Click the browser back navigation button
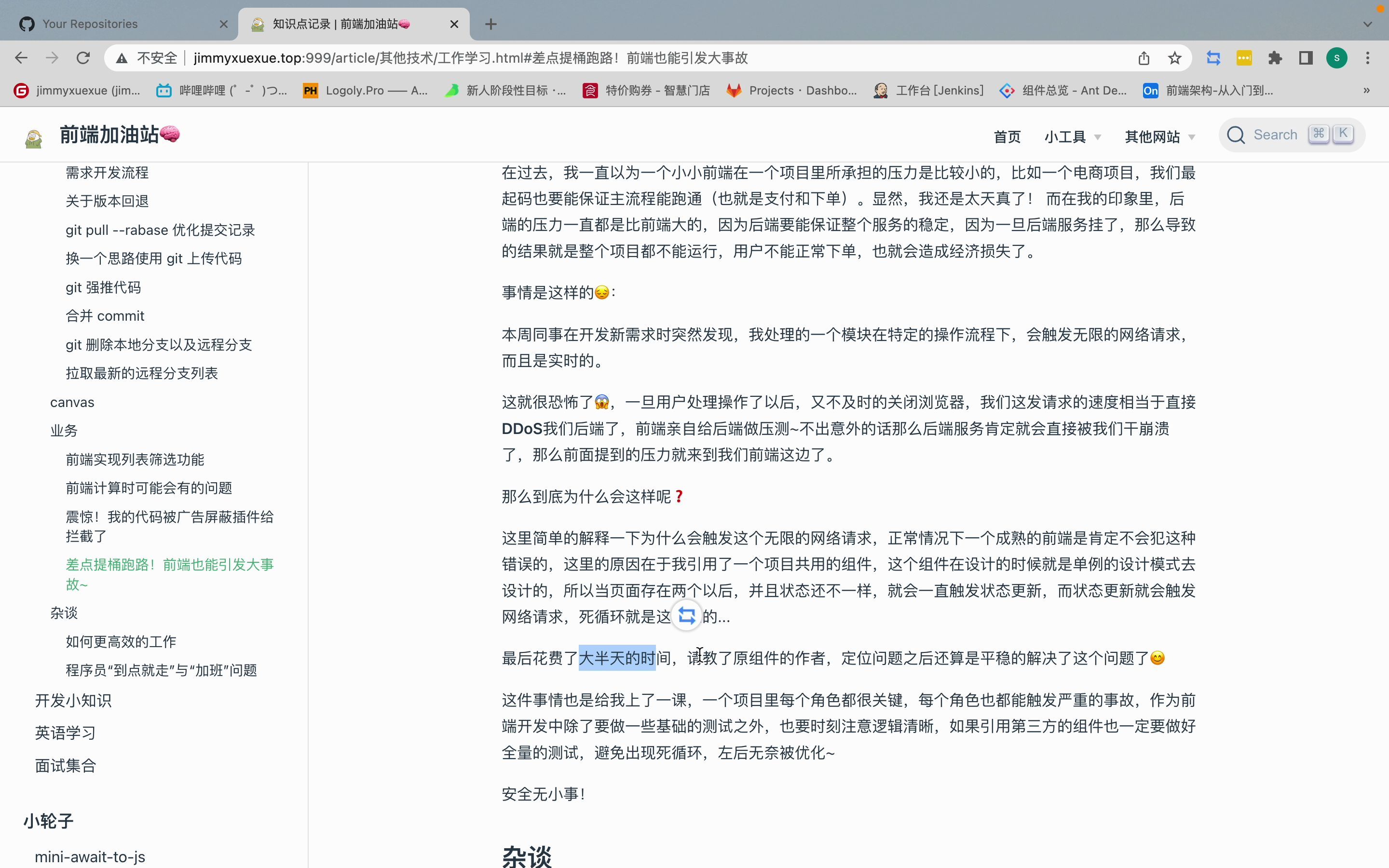The width and height of the screenshot is (1389, 868). click(x=22, y=57)
